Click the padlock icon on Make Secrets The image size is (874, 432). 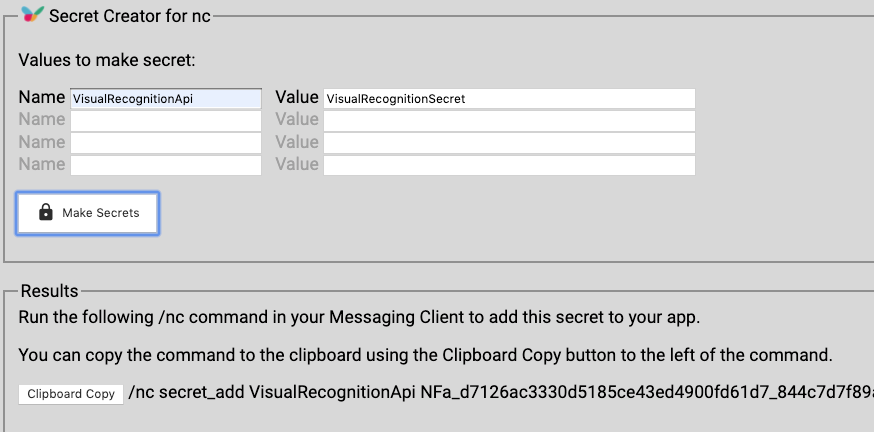pyautogui.click(x=45, y=213)
